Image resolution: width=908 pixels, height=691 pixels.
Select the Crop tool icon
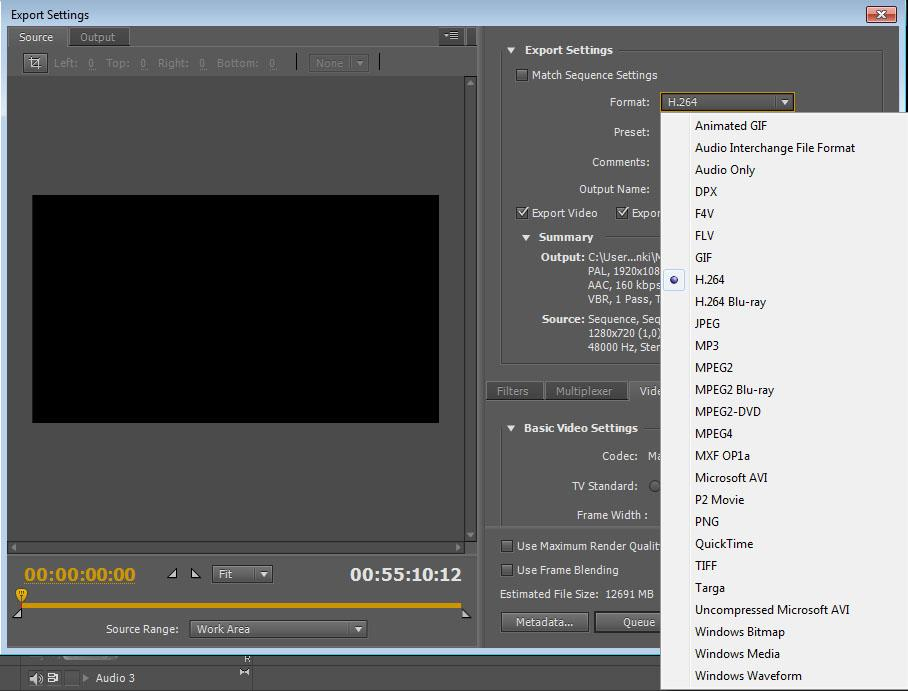pos(35,63)
